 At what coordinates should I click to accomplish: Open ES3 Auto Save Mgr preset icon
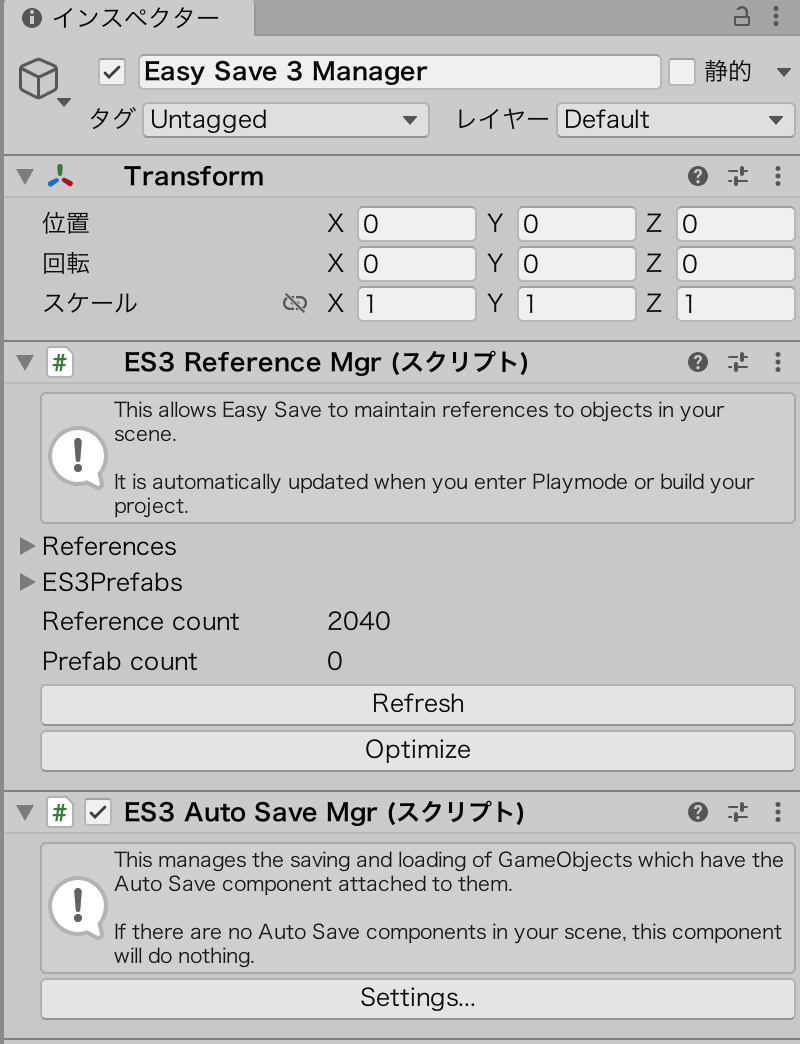(738, 812)
